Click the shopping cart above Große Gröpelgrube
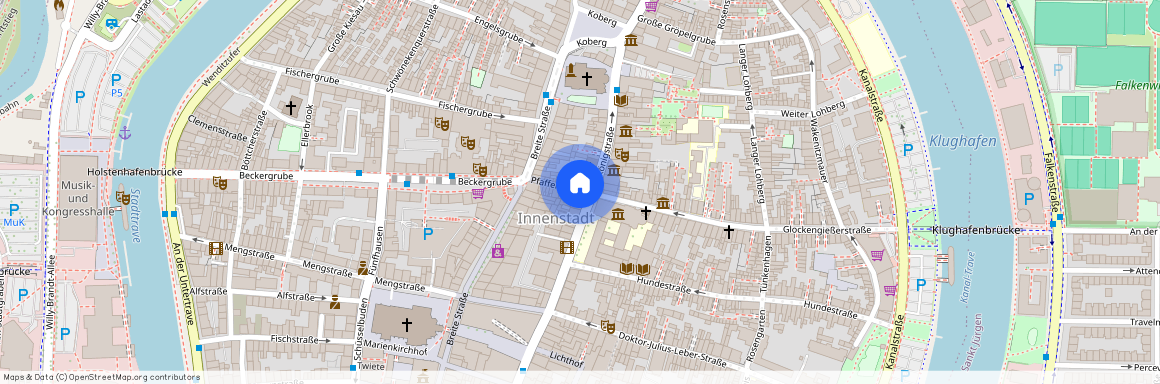 650,6
